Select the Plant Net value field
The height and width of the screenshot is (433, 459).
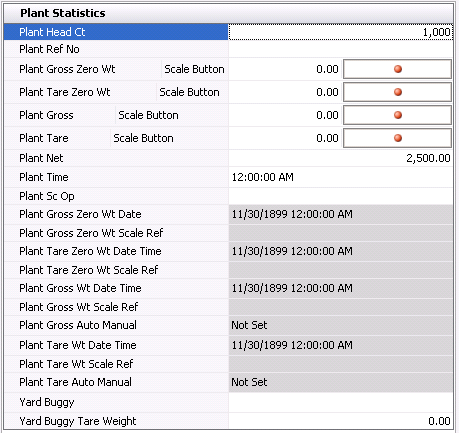tap(341, 158)
